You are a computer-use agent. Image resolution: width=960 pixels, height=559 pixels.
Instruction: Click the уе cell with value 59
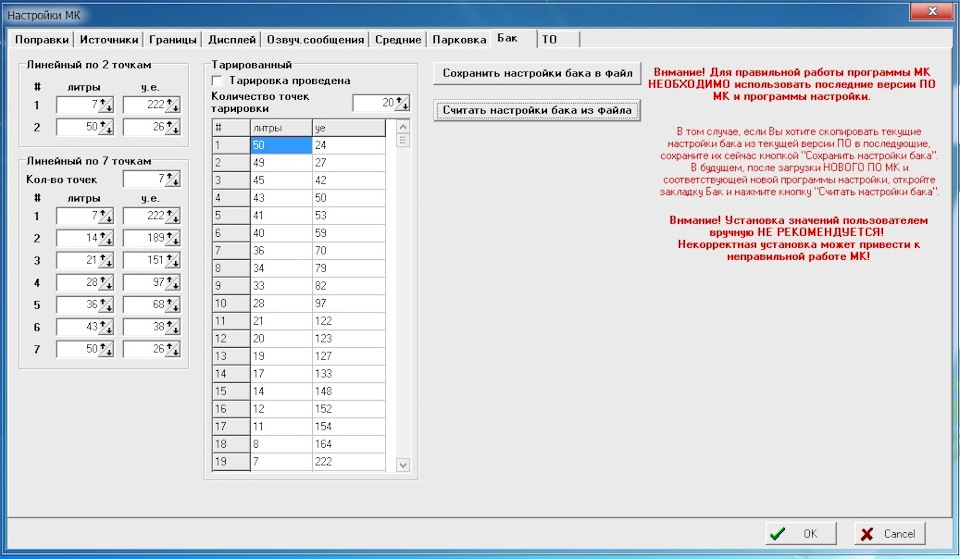pyautogui.click(x=349, y=233)
